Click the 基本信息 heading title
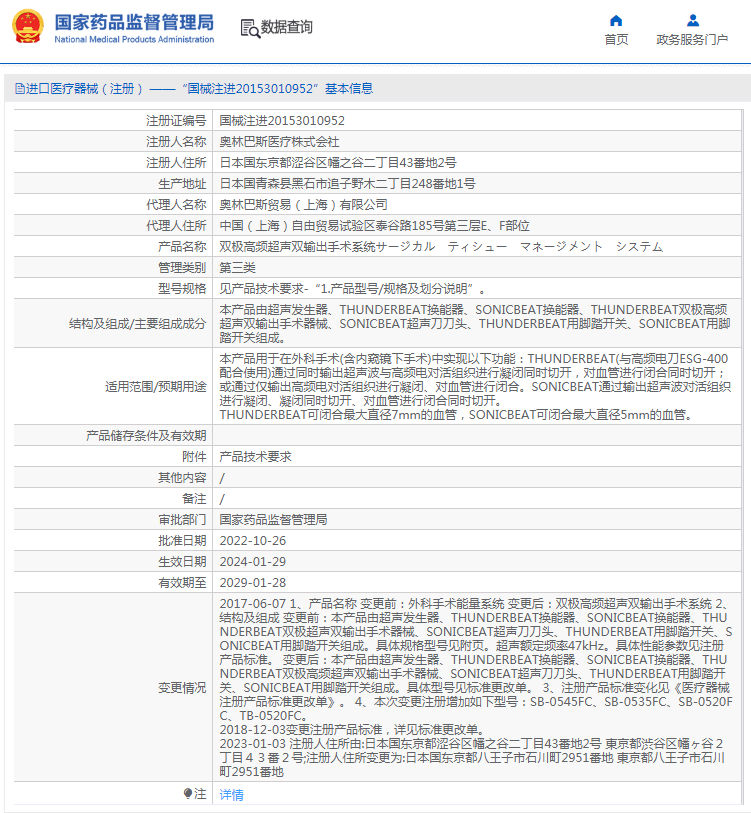Image resolution: width=751 pixels, height=813 pixels. click(x=349, y=89)
